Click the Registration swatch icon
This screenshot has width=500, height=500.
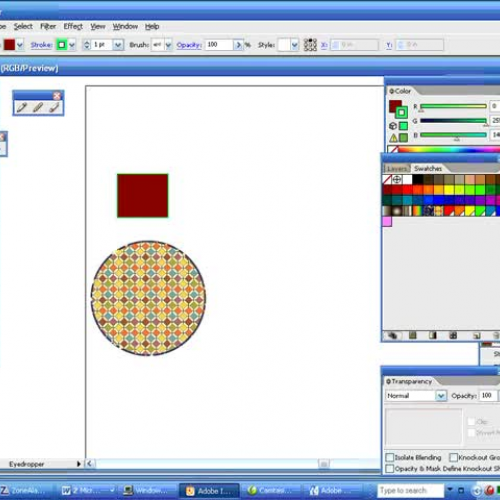397,180
